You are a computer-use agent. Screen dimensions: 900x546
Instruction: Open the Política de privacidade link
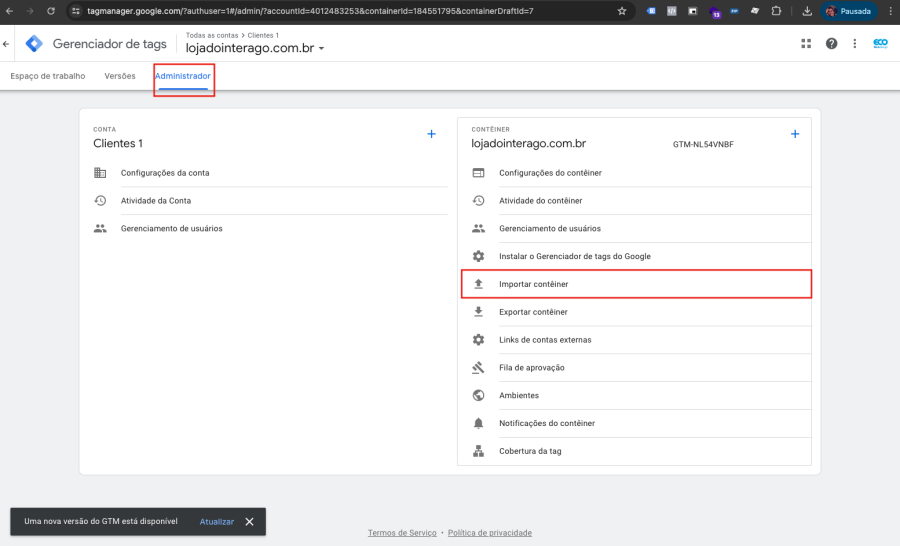[490, 533]
